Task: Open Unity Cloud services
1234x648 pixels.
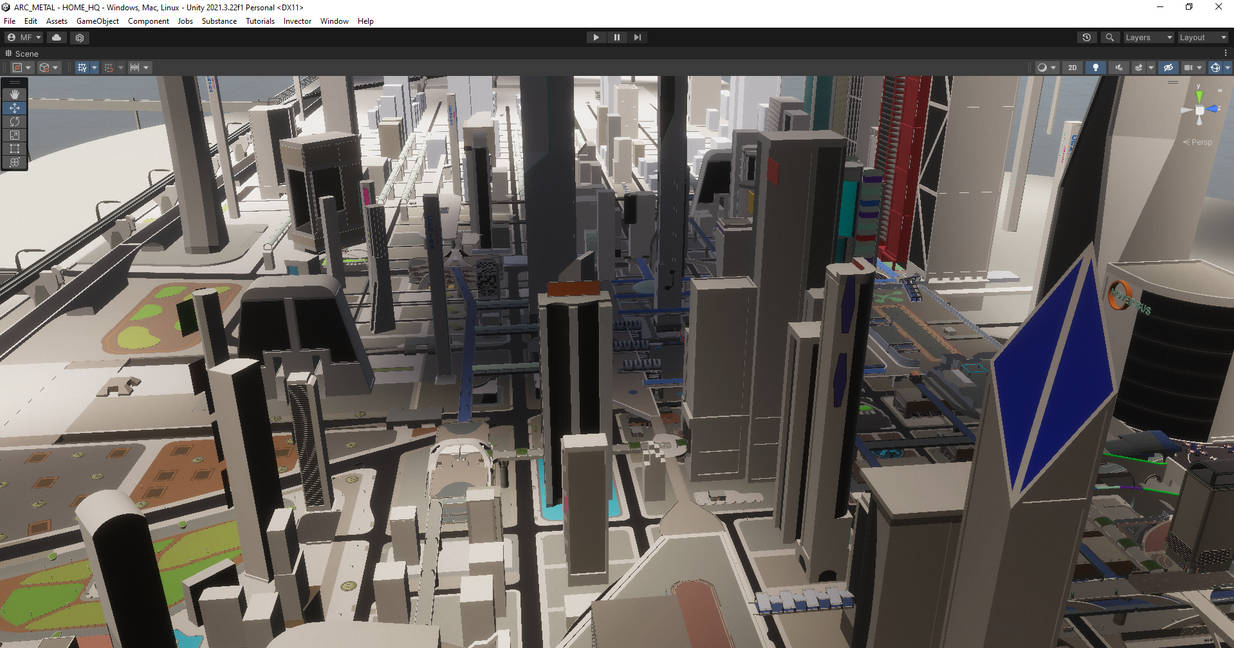Action: click(x=56, y=37)
